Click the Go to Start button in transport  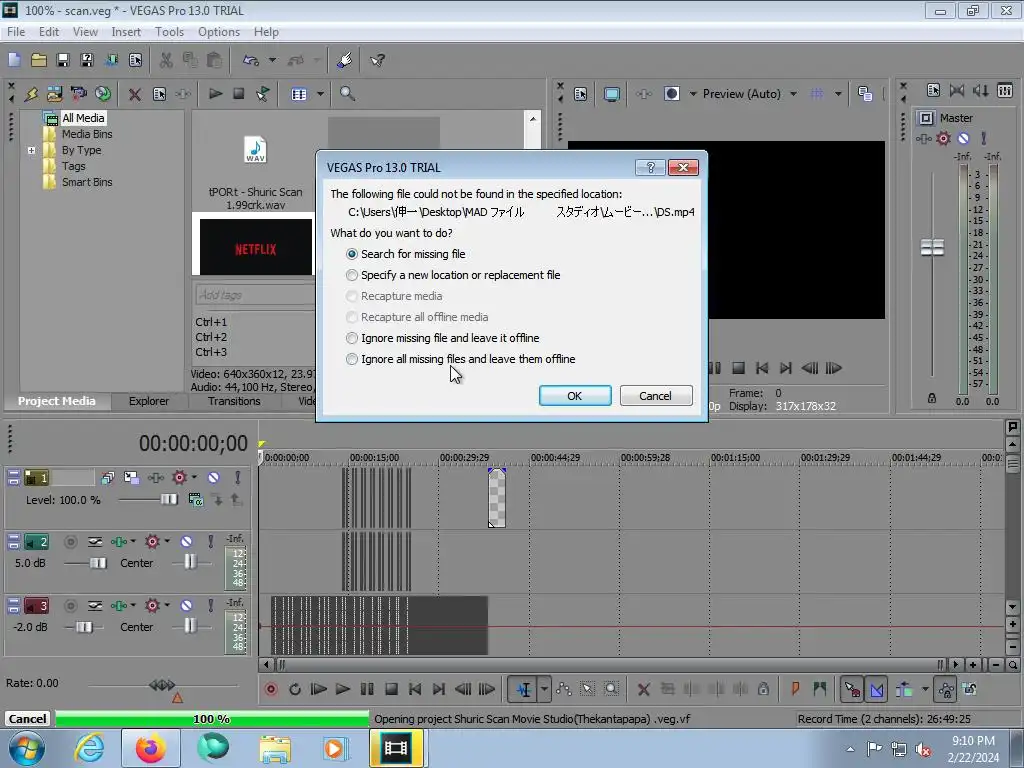click(x=415, y=689)
